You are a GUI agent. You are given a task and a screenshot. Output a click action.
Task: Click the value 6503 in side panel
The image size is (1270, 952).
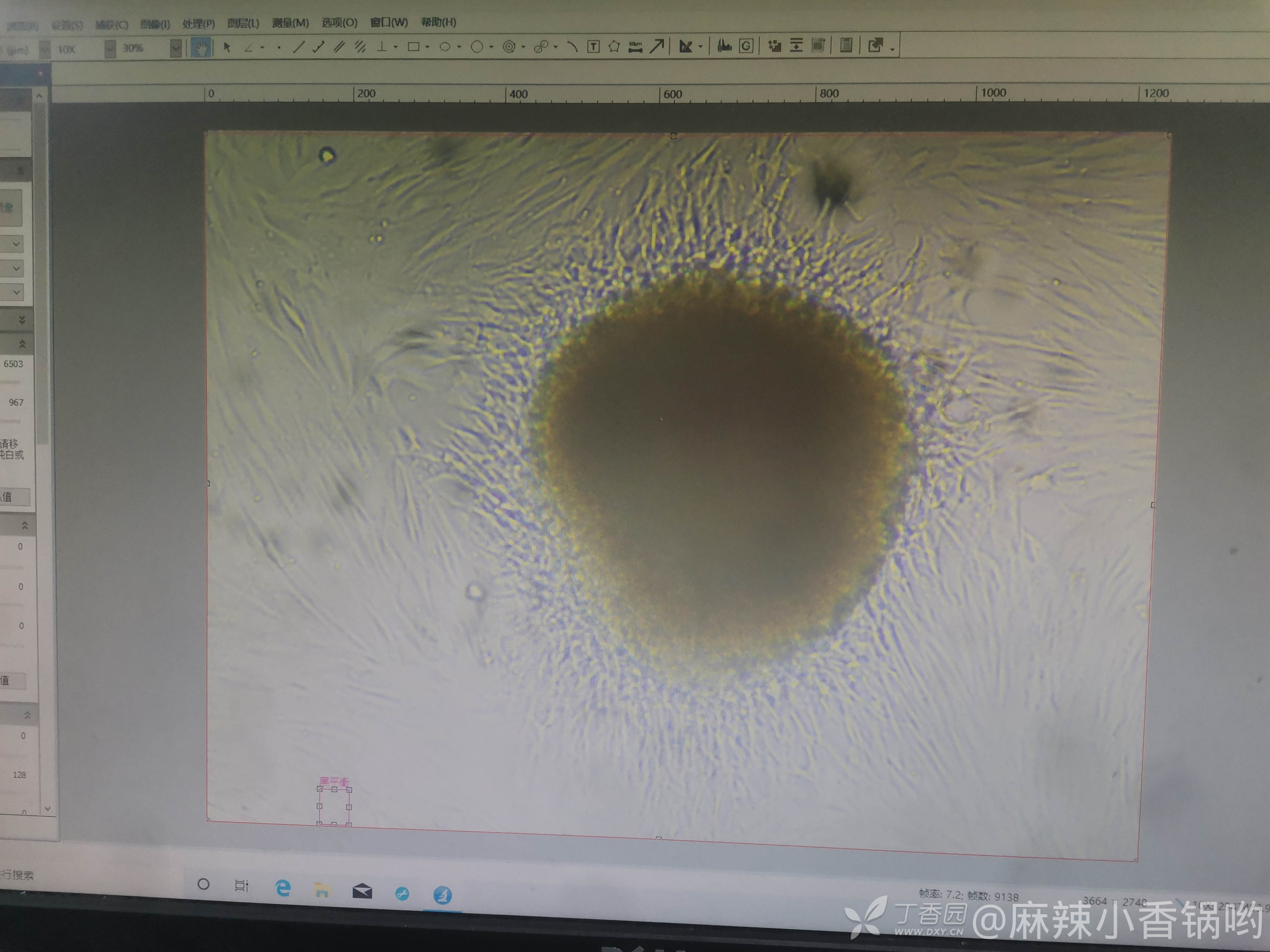[13, 364]
